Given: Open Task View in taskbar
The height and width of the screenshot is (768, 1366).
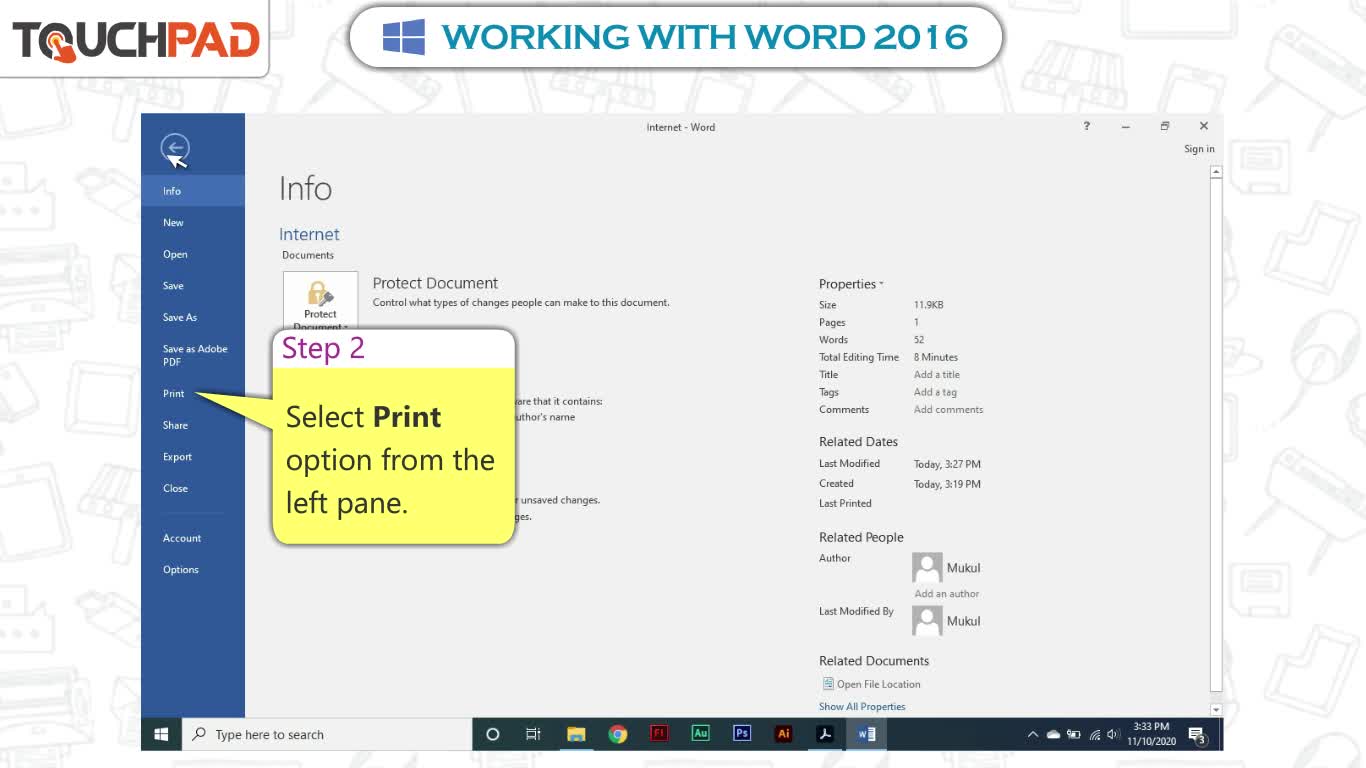Looking at the screenshot, I should pyautogui.click(x=533, y=734).
